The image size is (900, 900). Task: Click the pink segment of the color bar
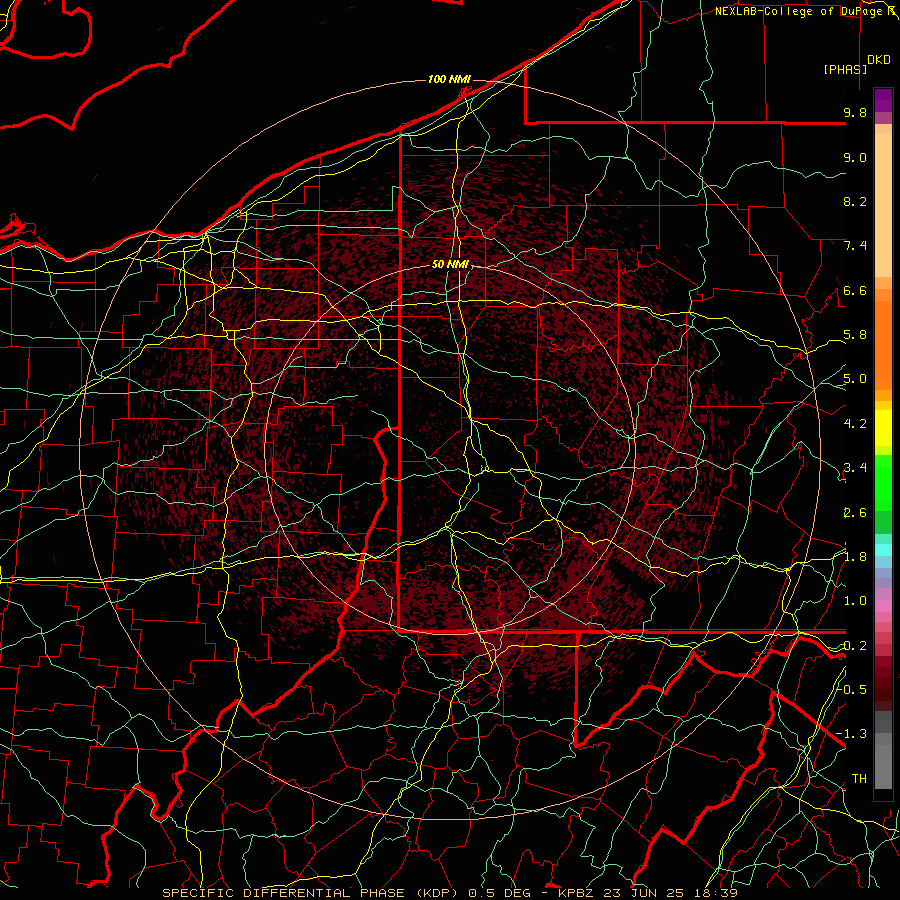(x=883, y=606)
